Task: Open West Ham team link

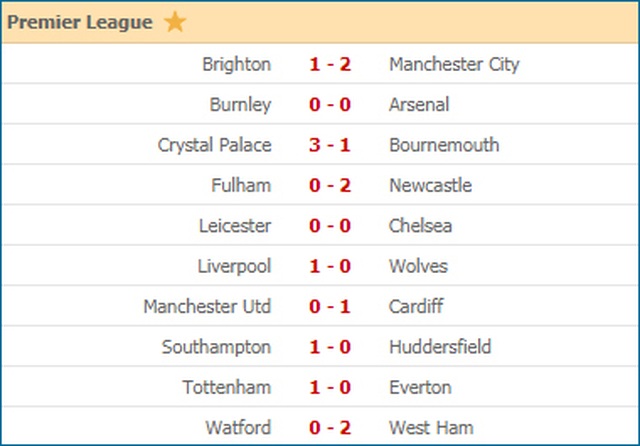Action: pyautogui.click(x=427, y=427)
